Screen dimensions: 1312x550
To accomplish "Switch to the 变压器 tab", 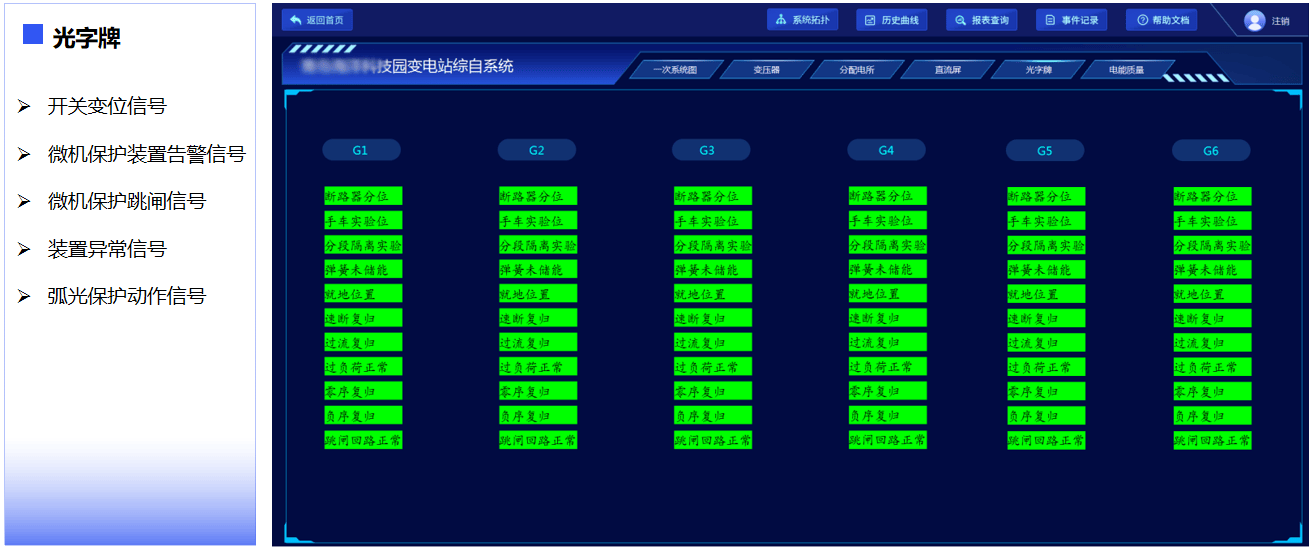I will pyautogui.click(x=766, y=70).
